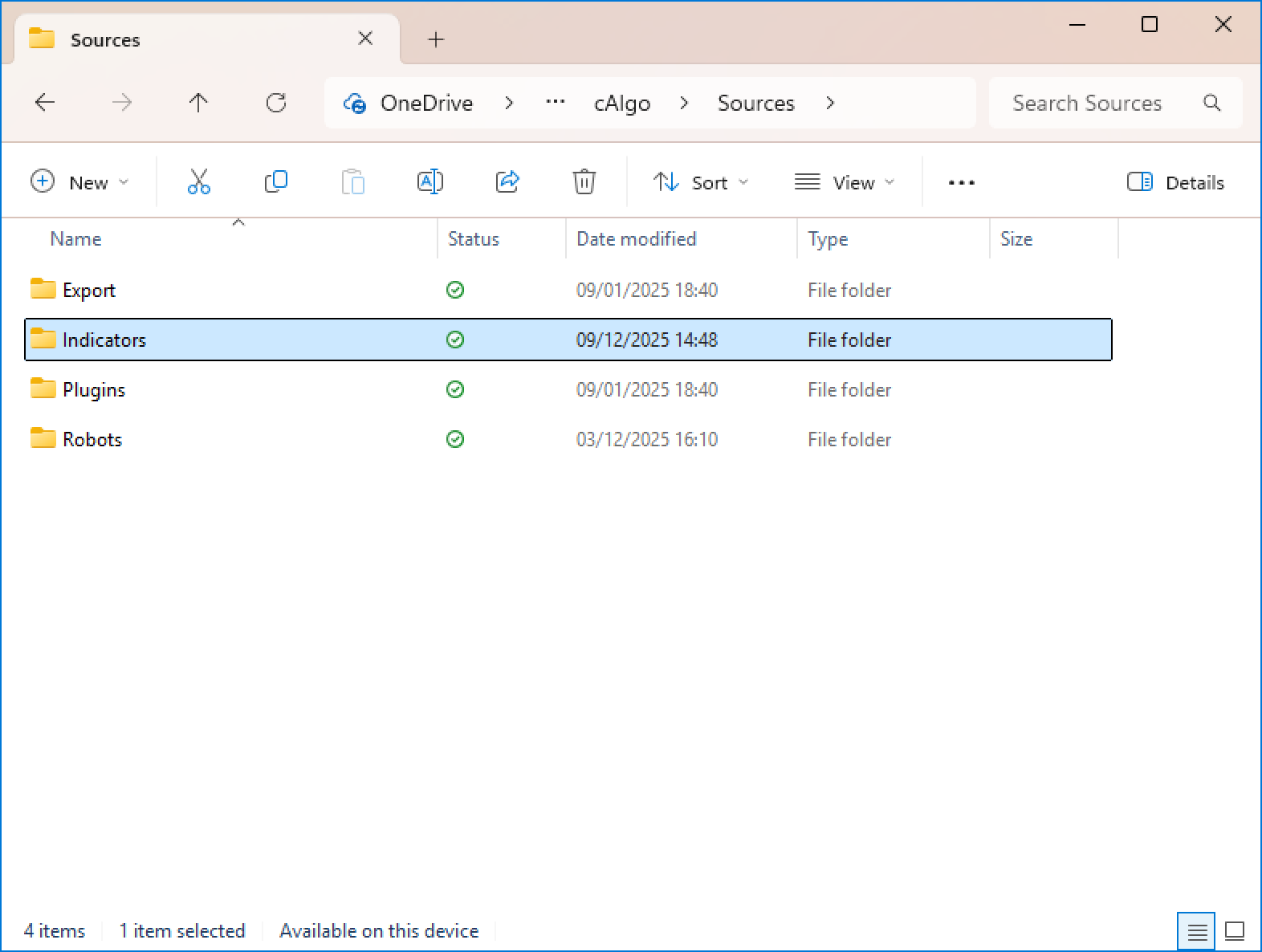This screenshot has width=1262, height=952.
Task: Expand the chevron after cAlgo in the address bar
Action: coord(684,103)
